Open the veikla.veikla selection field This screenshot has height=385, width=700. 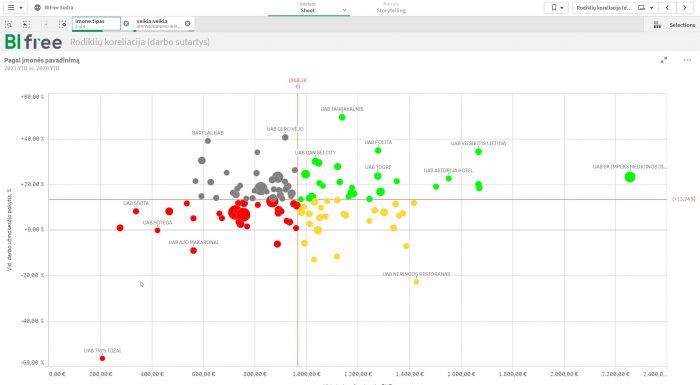pyautogui.click(x=158, y=24)
